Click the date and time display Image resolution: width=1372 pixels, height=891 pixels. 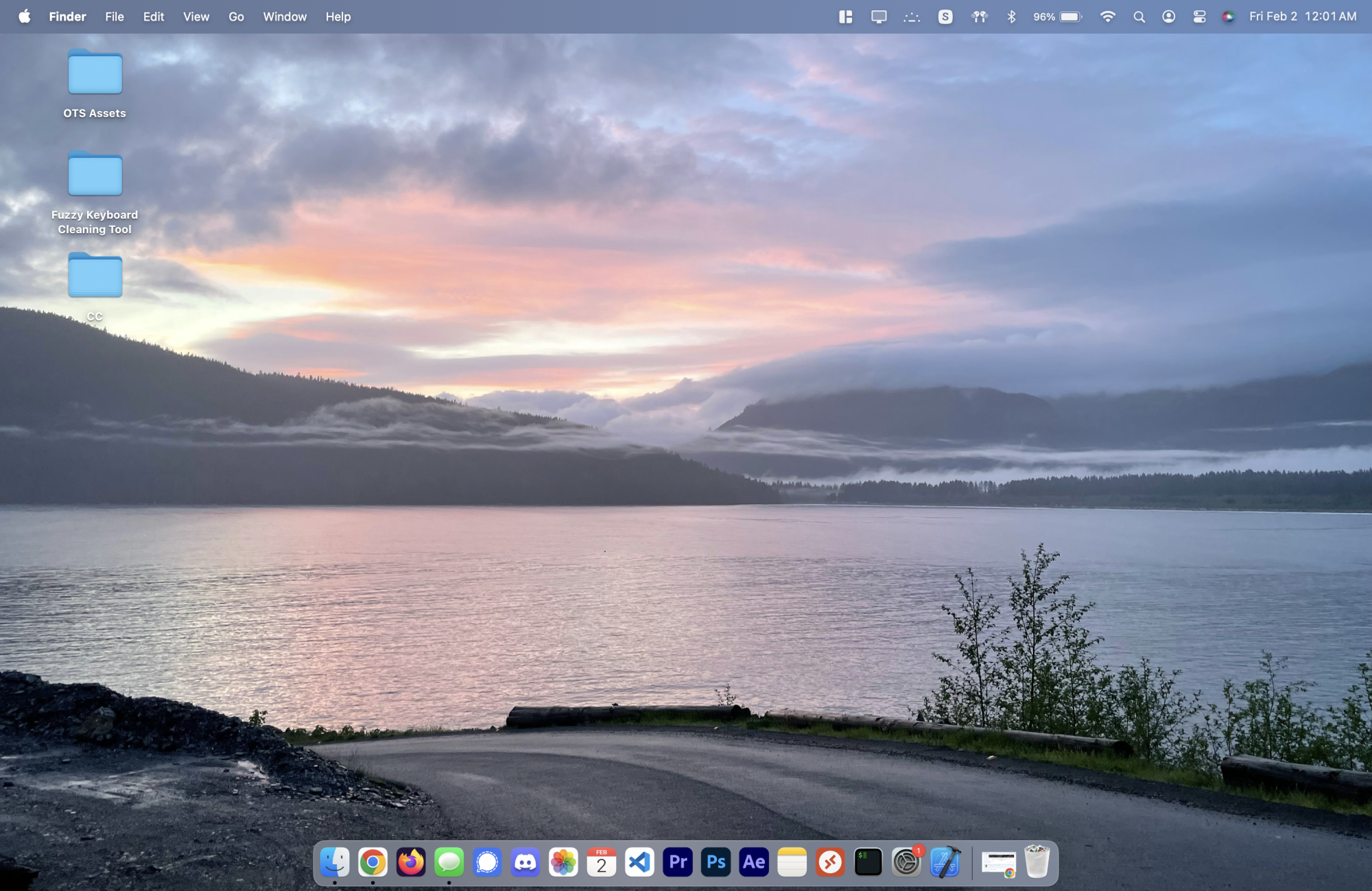click(x=1302, y=16)
